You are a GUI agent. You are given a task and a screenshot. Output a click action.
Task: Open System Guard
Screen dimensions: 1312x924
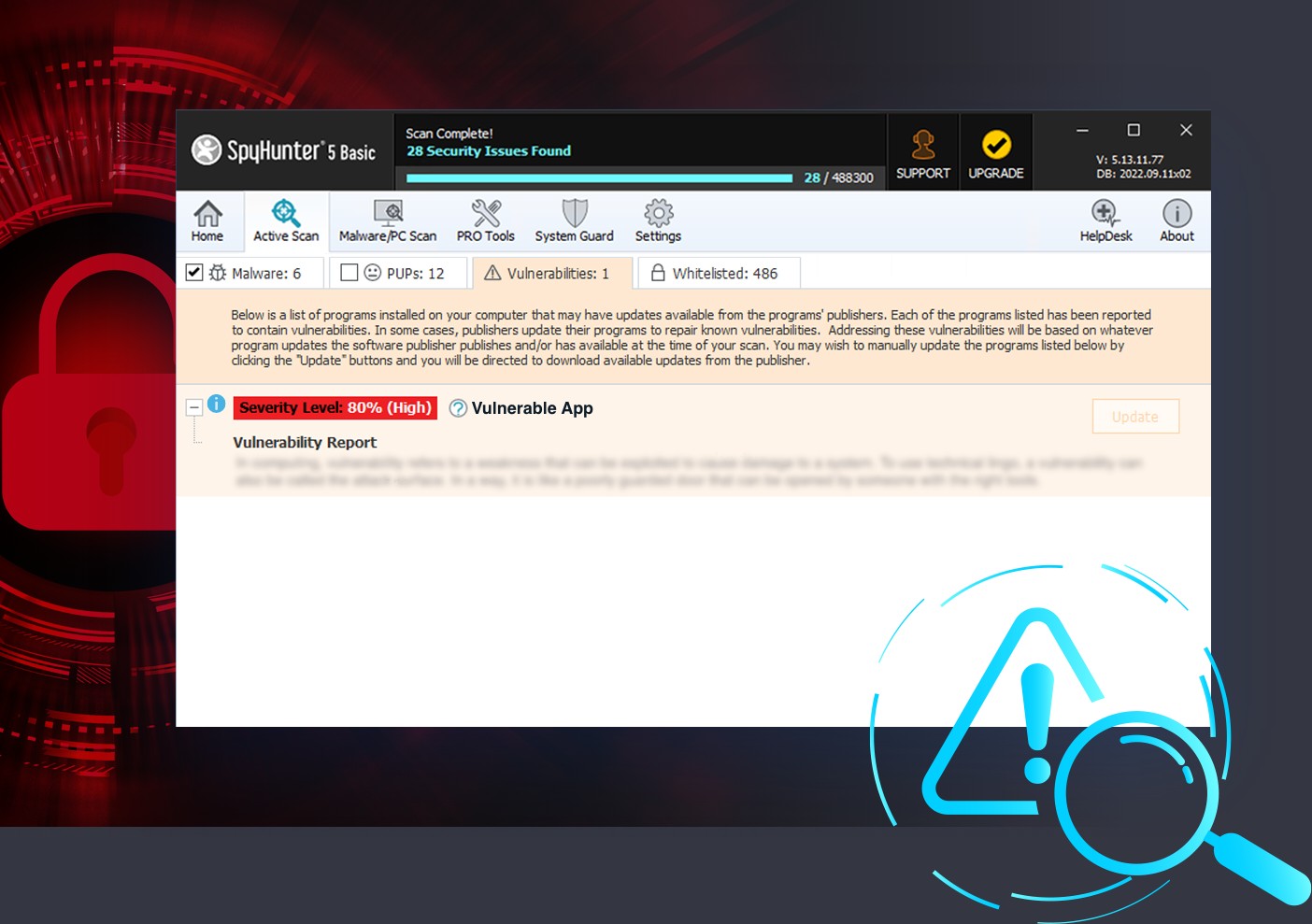click(x=574, y=220)
